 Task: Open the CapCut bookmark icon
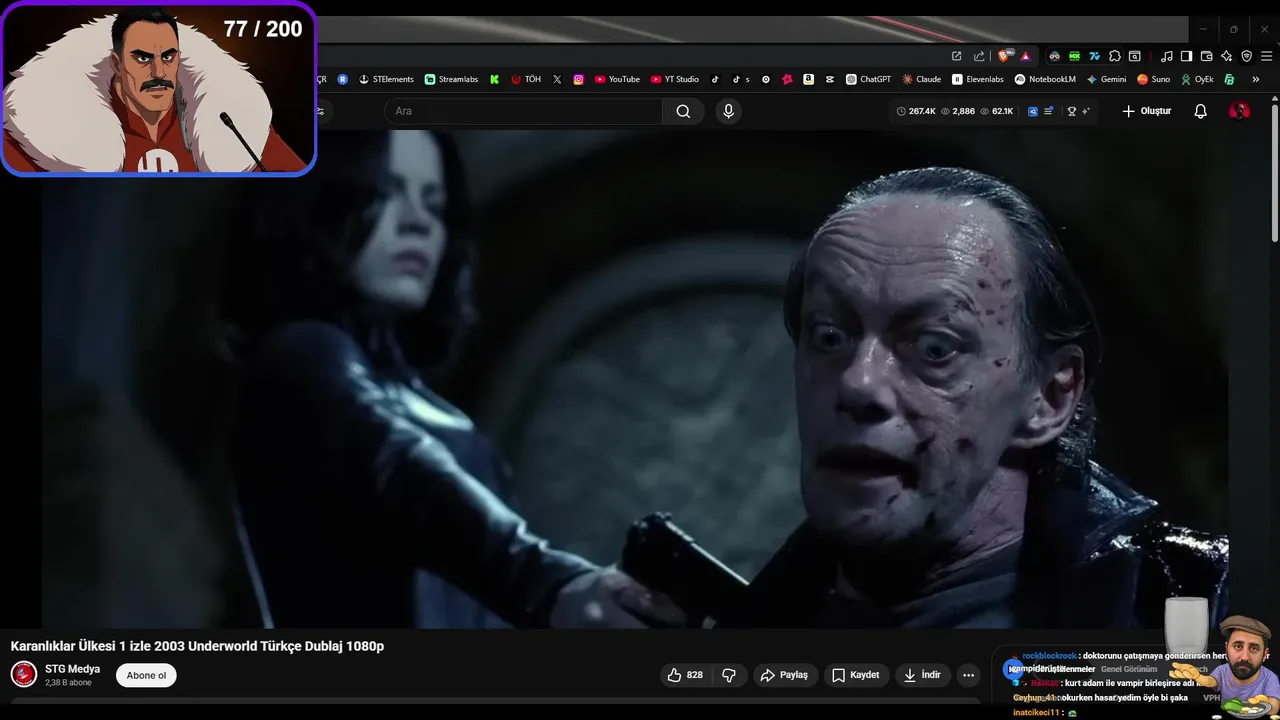830,79
